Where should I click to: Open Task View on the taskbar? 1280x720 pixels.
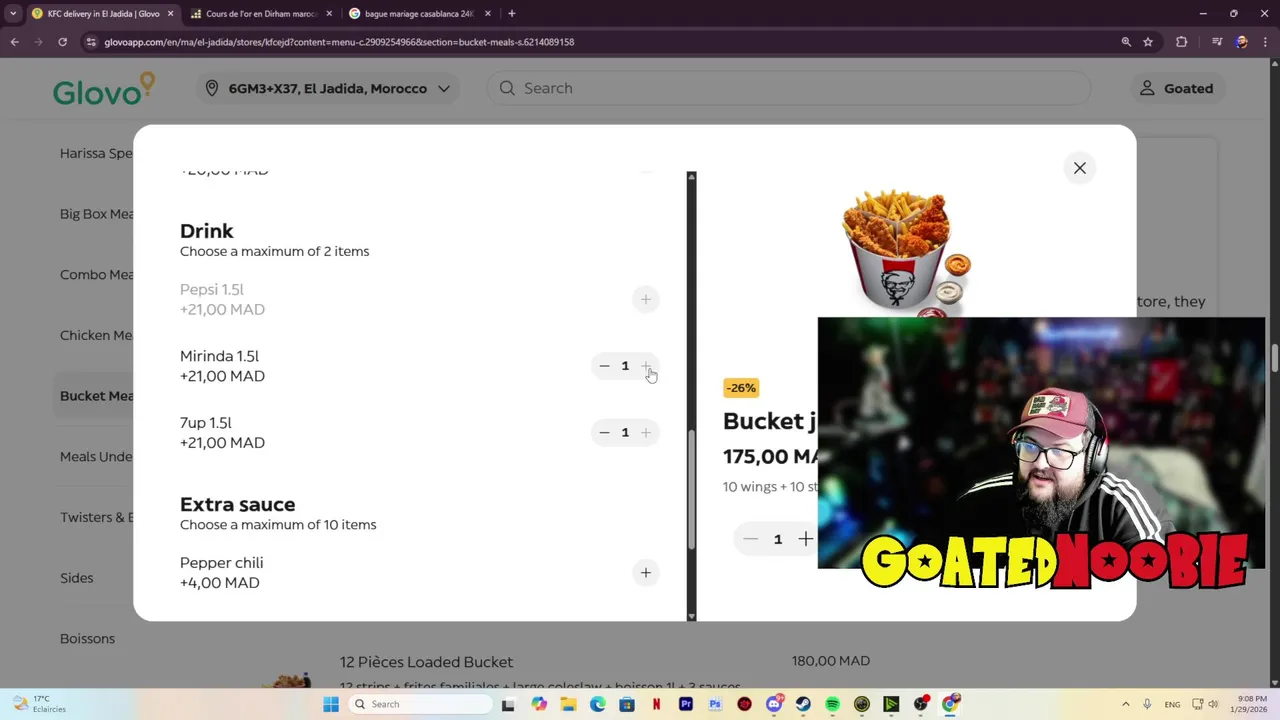click(508, 704)
